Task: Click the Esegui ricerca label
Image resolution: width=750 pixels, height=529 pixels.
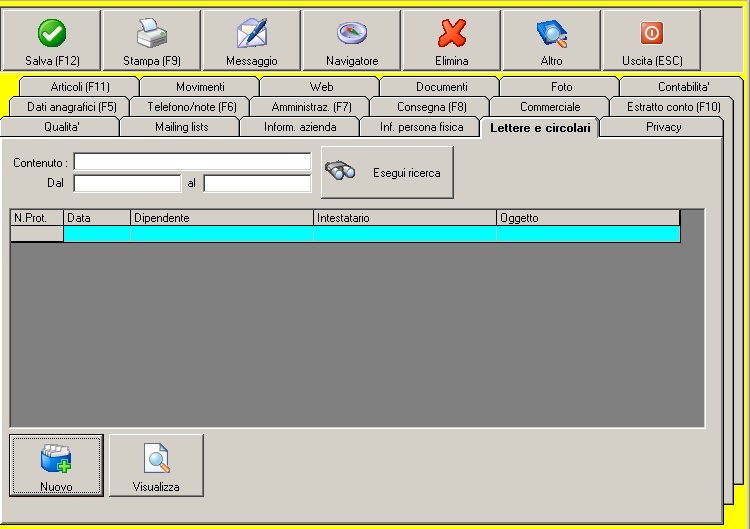Action: pyautogui.click(x=407, y=173)
